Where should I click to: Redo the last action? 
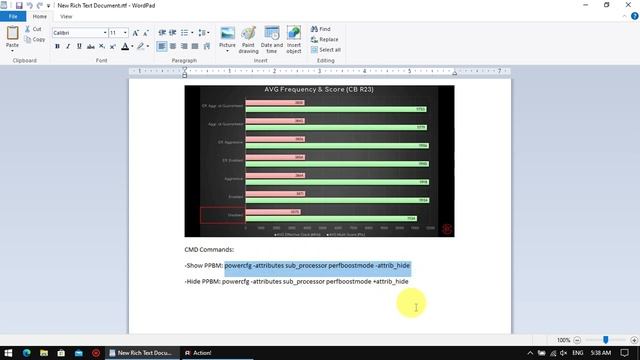[40, 5]
